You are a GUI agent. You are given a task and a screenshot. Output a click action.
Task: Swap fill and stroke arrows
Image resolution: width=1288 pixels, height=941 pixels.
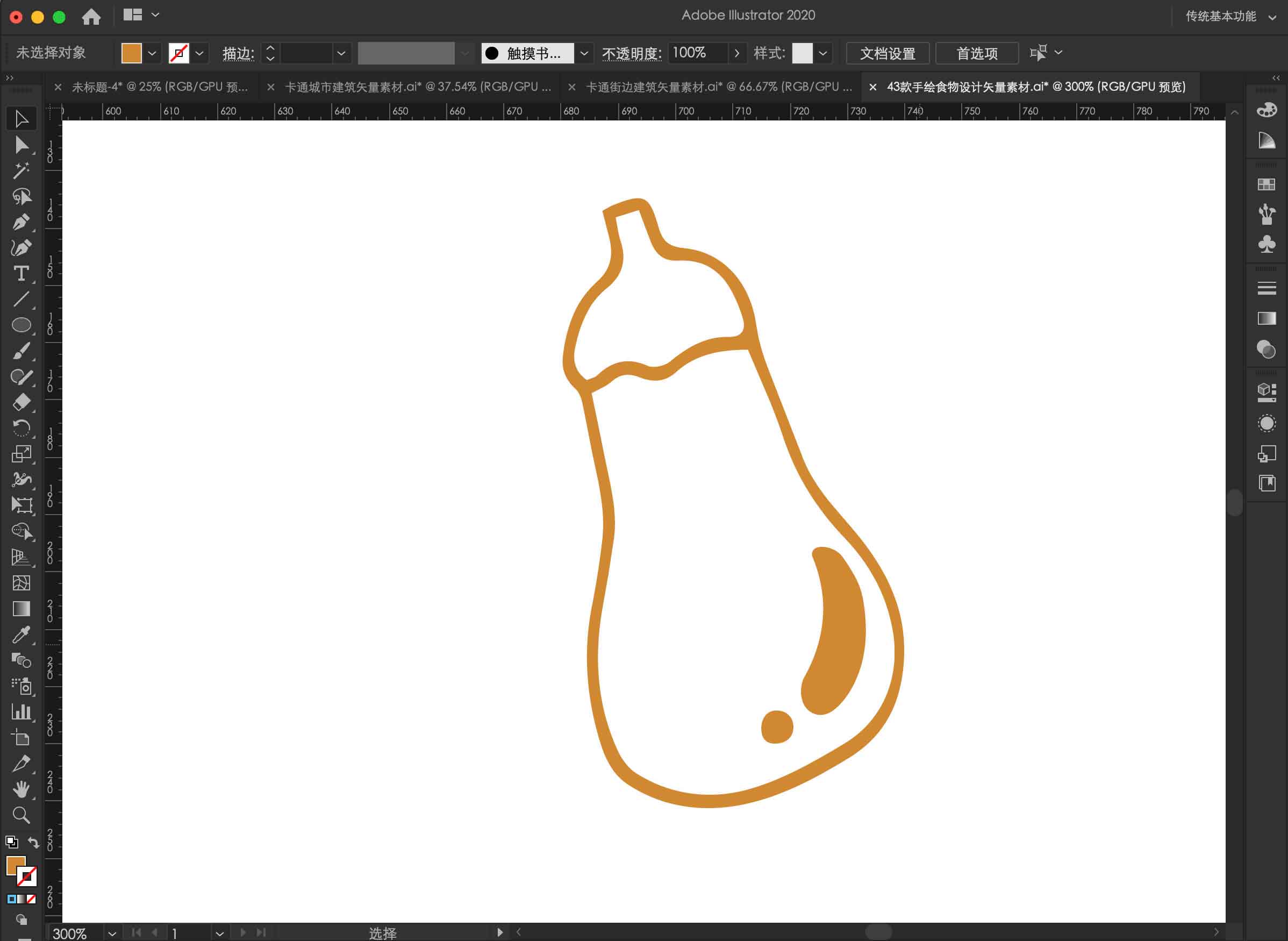[33, 843]
